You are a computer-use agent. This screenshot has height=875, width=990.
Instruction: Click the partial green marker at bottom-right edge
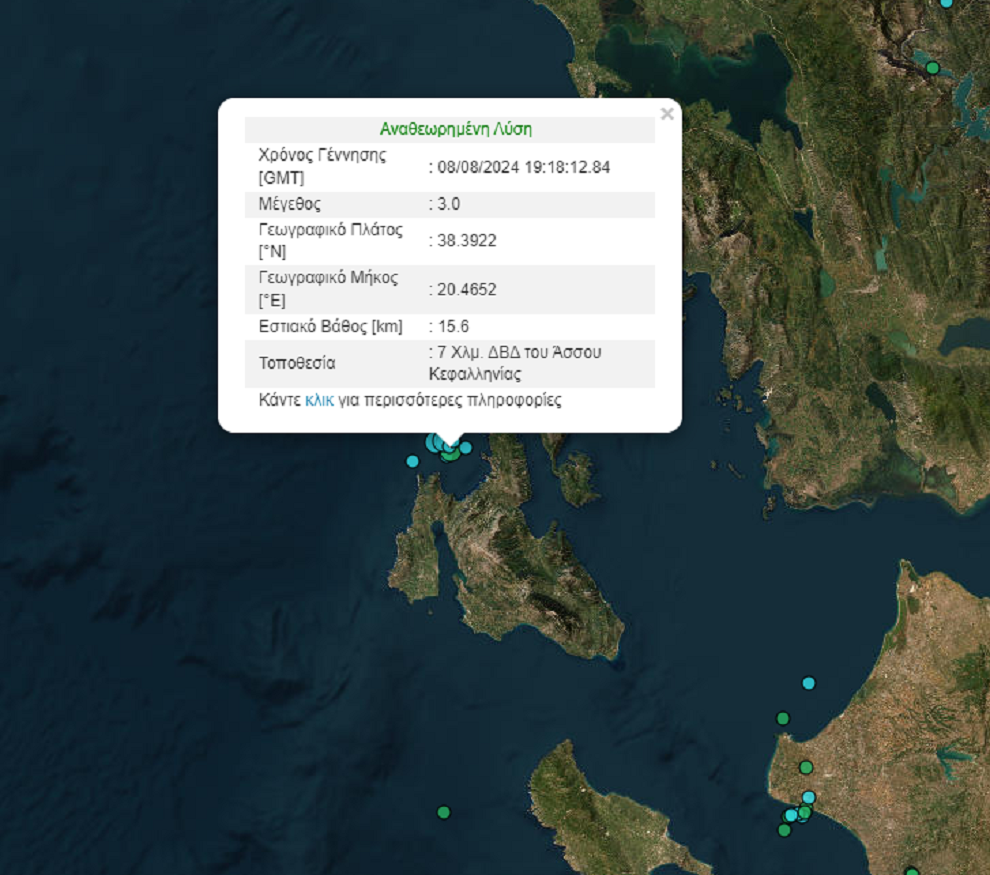(911, 872)
